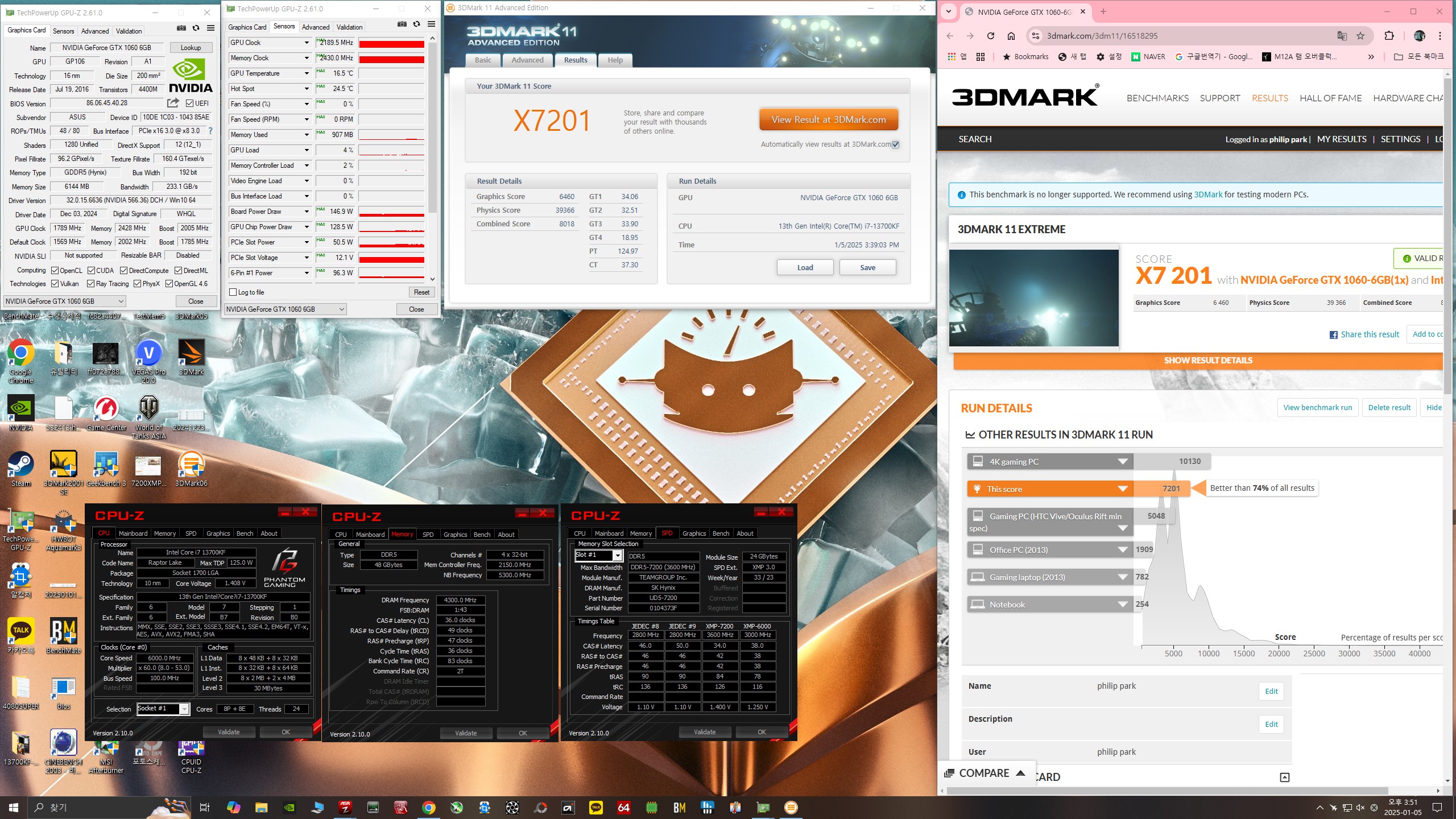Click the Windows Start button

pos(14,807)
